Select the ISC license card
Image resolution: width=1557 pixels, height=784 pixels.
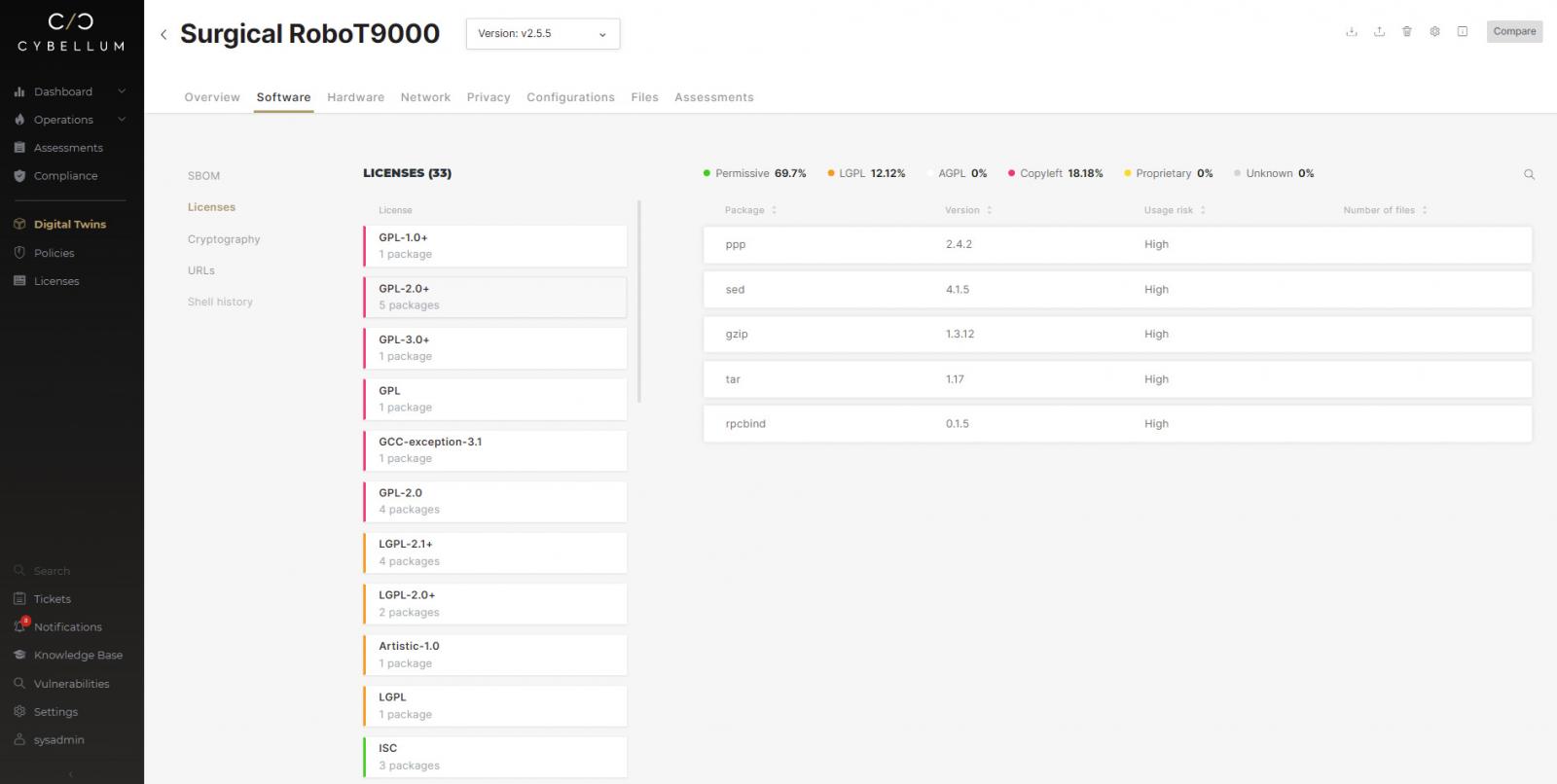(495, 757)
